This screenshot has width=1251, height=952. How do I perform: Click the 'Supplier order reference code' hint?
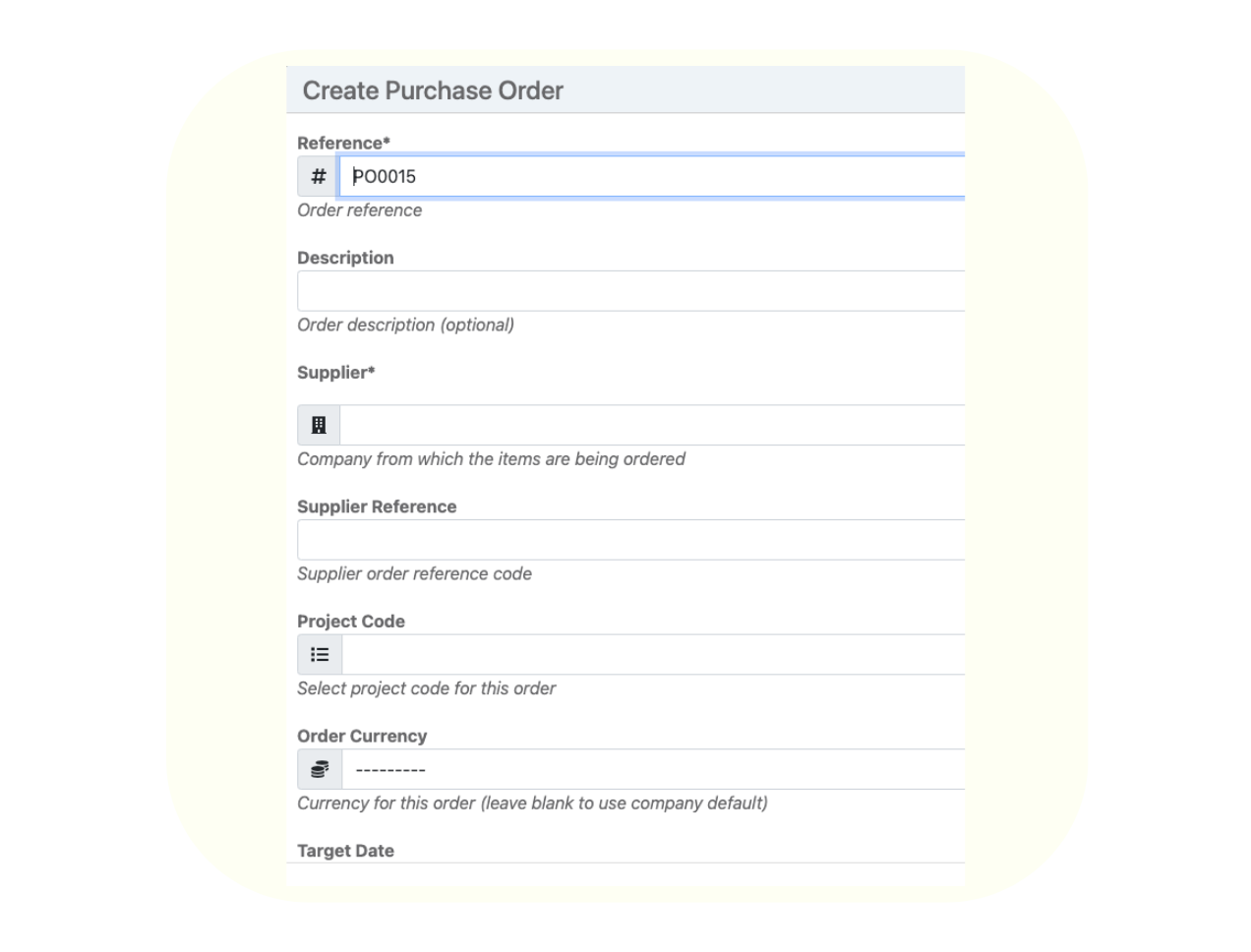(414, 573)
